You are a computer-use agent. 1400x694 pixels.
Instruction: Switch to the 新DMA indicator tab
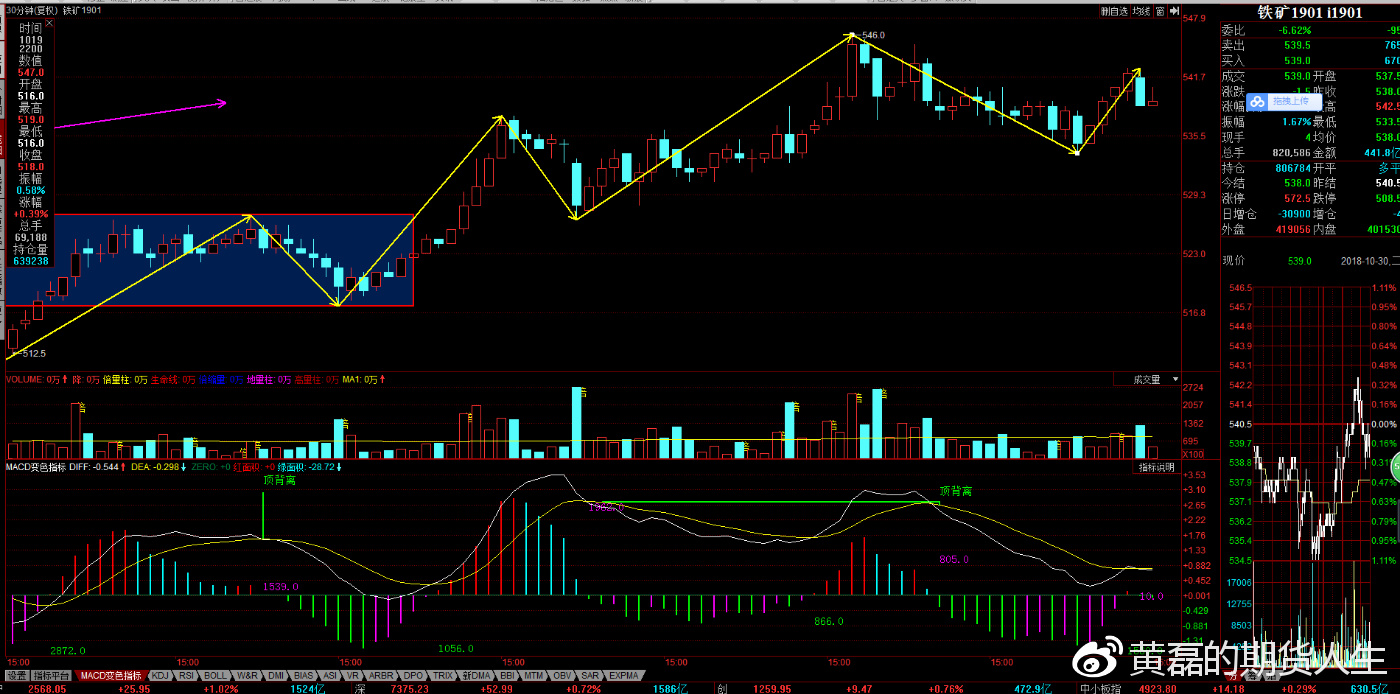coord(477,675)
